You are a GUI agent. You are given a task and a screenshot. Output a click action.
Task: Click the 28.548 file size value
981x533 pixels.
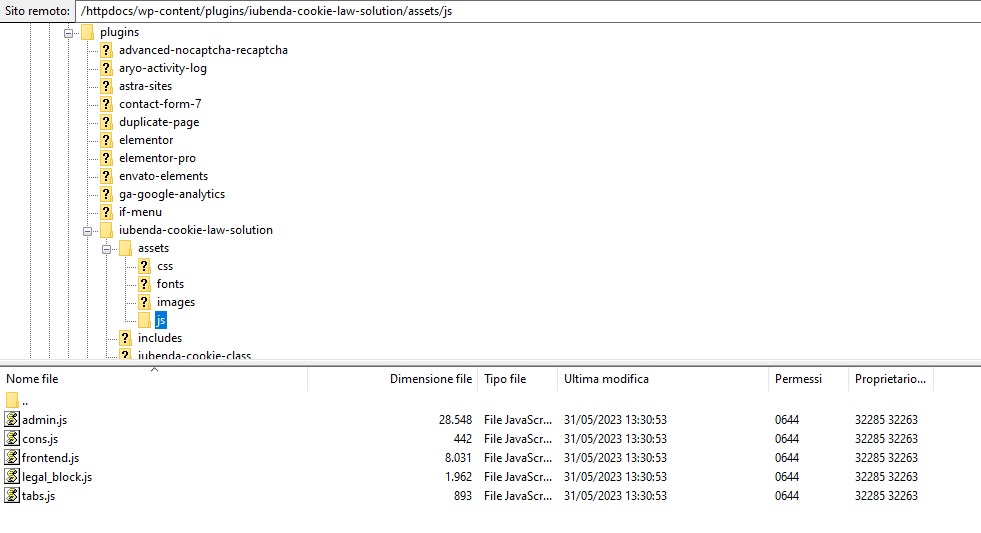(455, 420)
